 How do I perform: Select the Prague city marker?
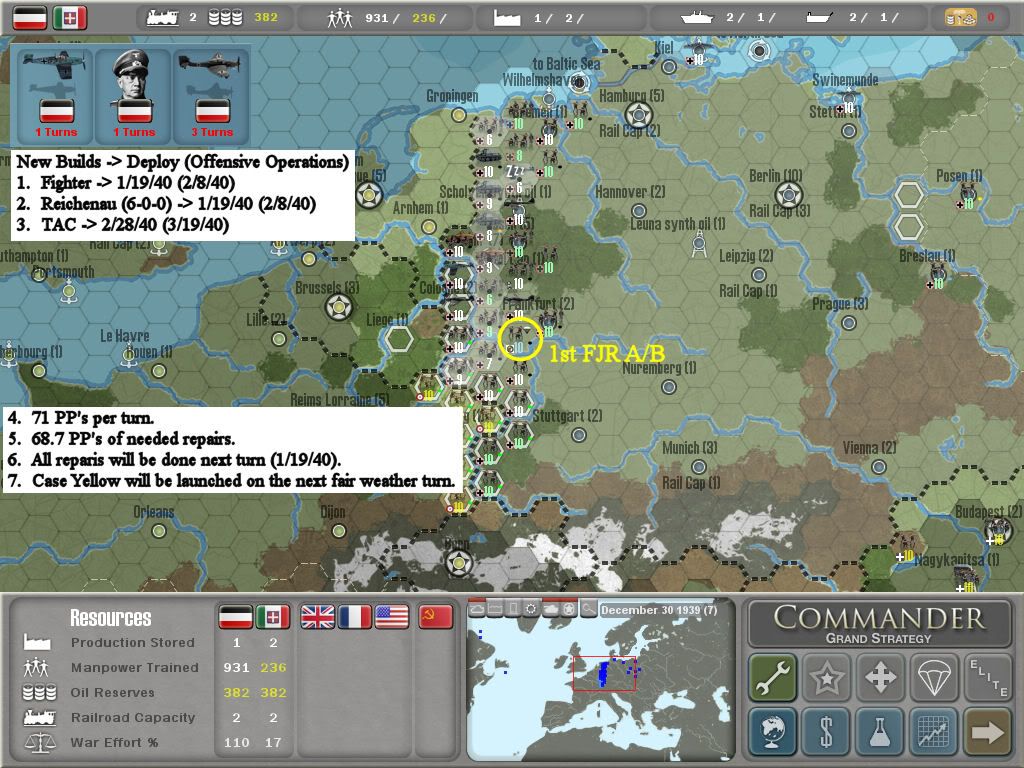pos(848,323)
